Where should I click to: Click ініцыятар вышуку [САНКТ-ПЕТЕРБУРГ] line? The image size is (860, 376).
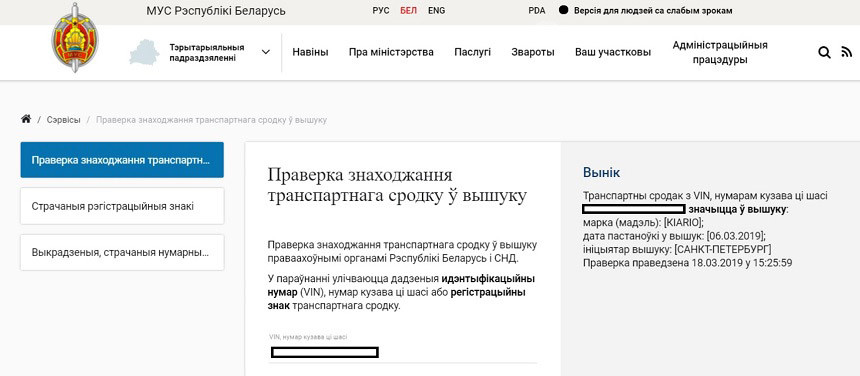click(x=677, y=249)
